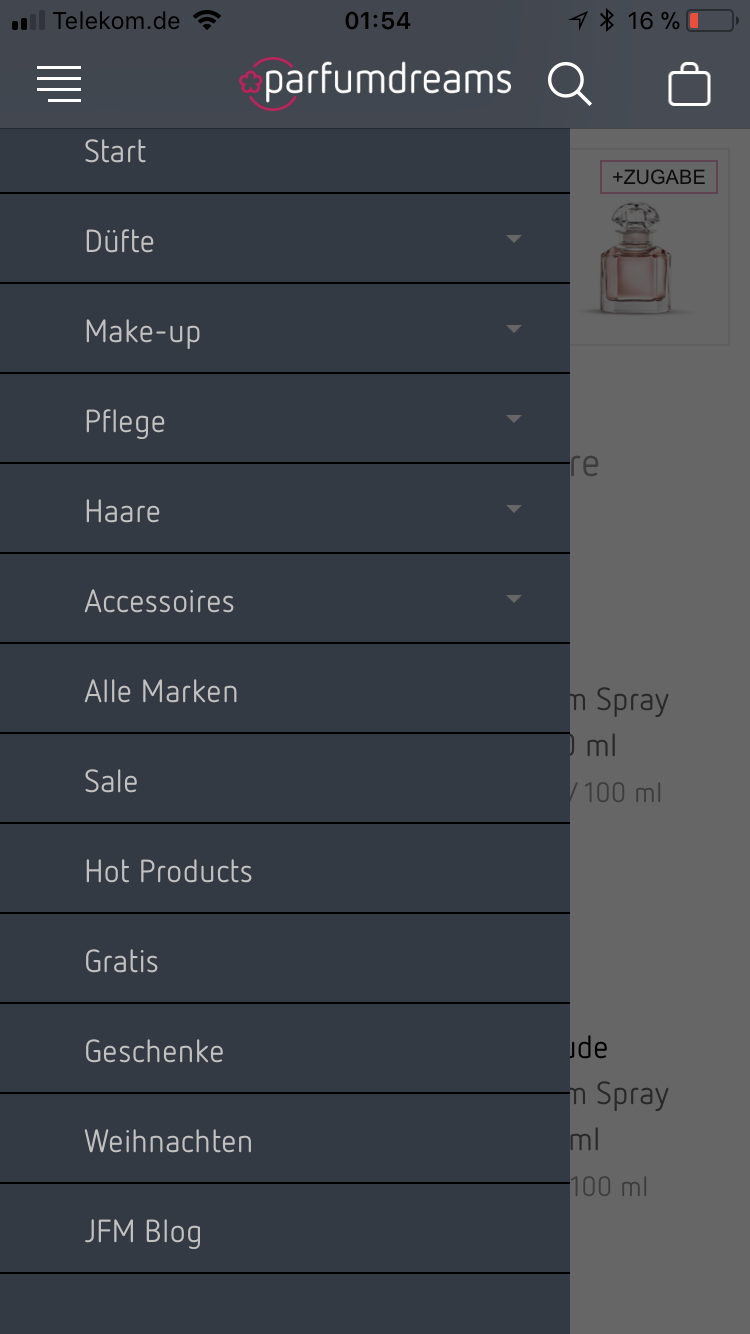Expand the Accessoires submenu arrow
Image resolution: width=750 pixels, height=1334 pixels.
pyautogui.click(x=514, y=599)
